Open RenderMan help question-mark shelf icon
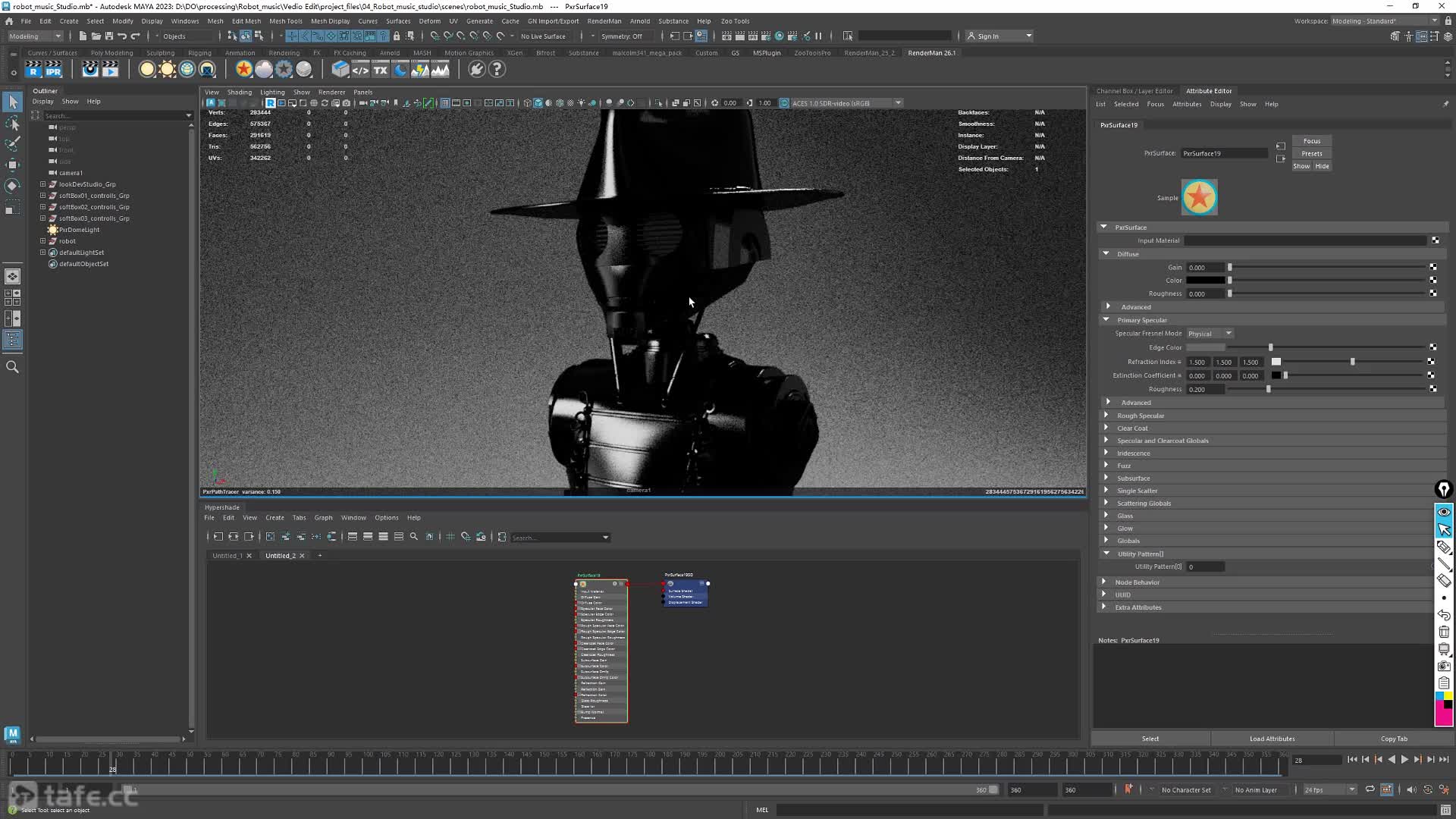1456x819 pixels. click(497, 70)
